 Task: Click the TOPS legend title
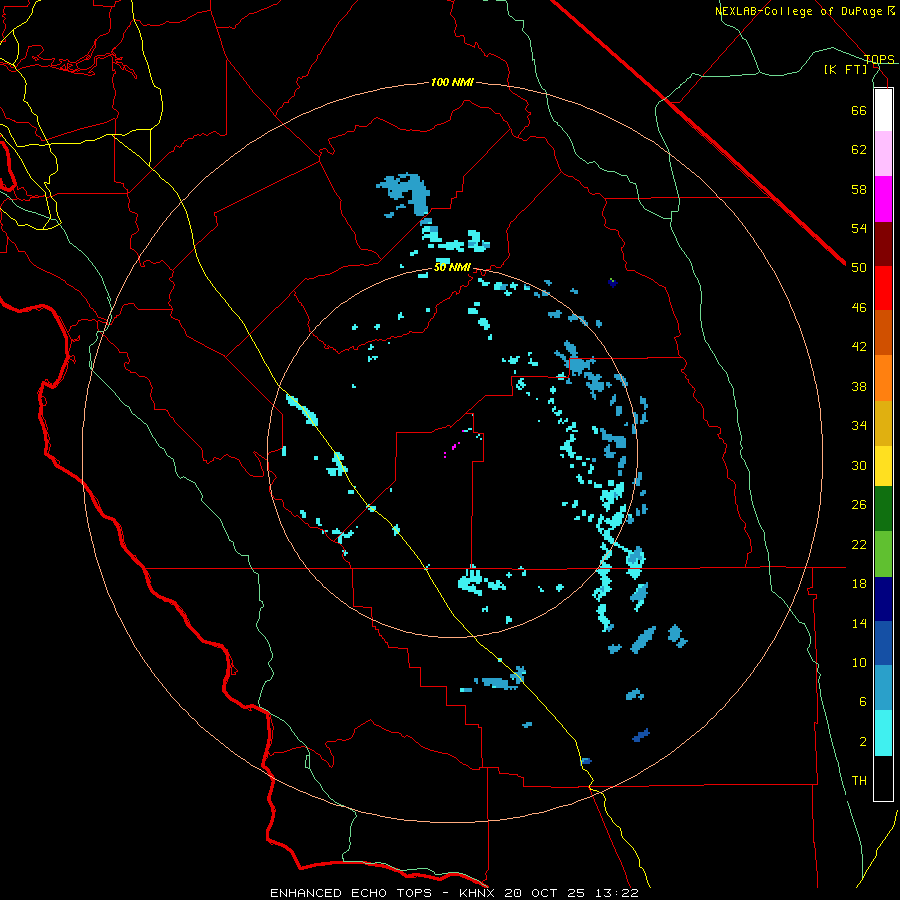tap(879, 59)
